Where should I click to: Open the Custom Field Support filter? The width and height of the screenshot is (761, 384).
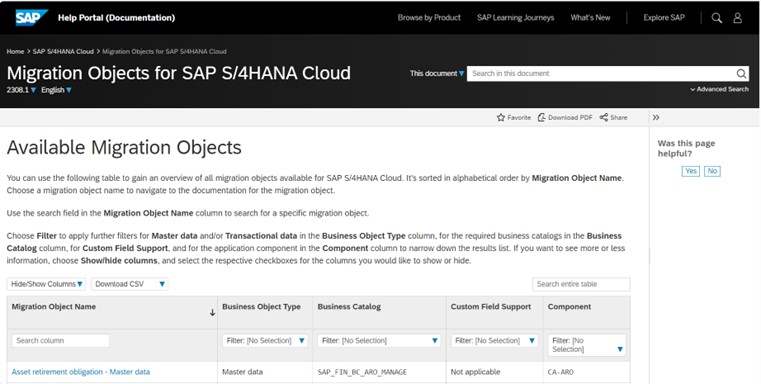[495, 341]
